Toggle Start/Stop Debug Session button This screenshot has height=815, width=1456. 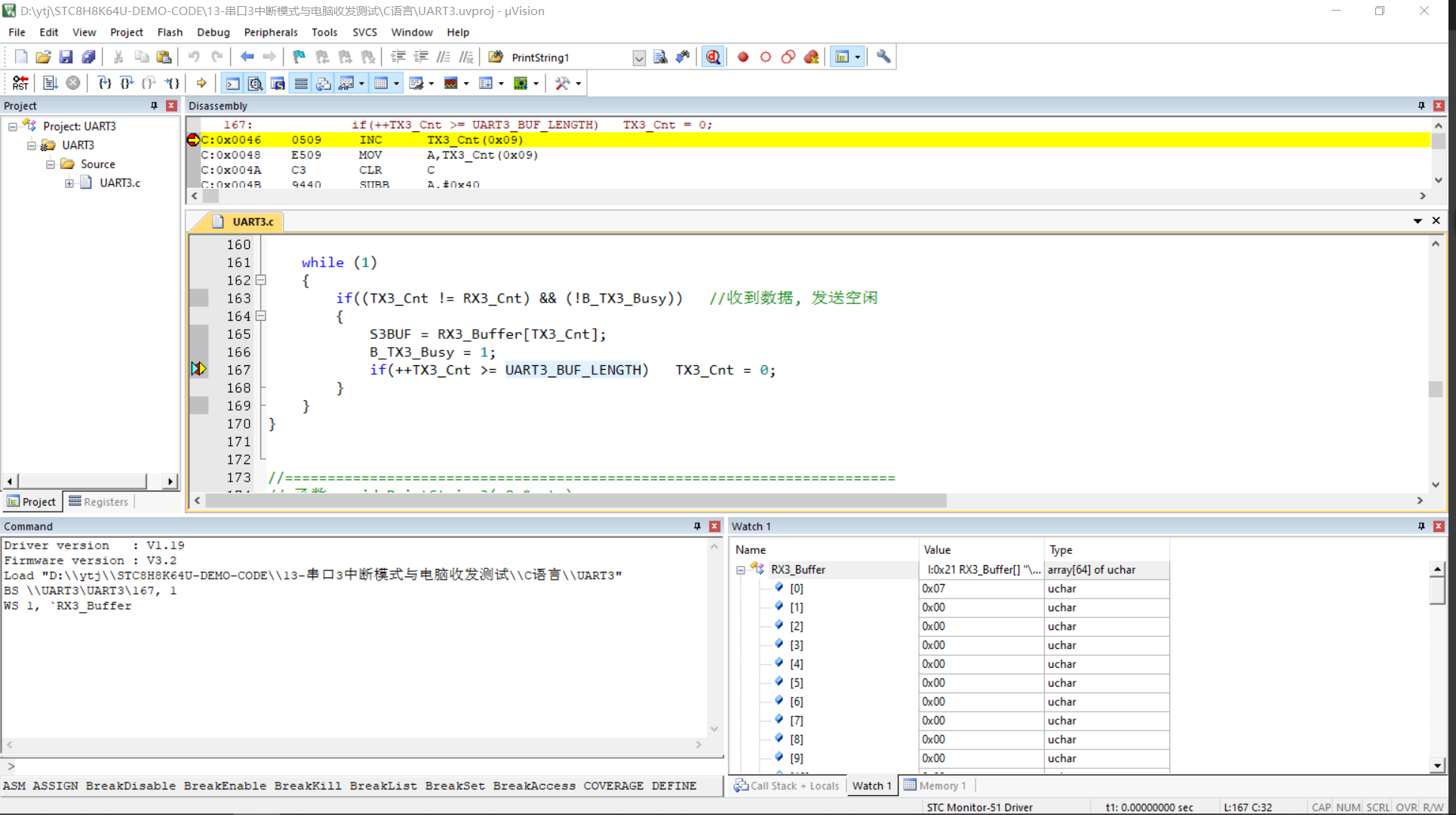click(713, 57)
